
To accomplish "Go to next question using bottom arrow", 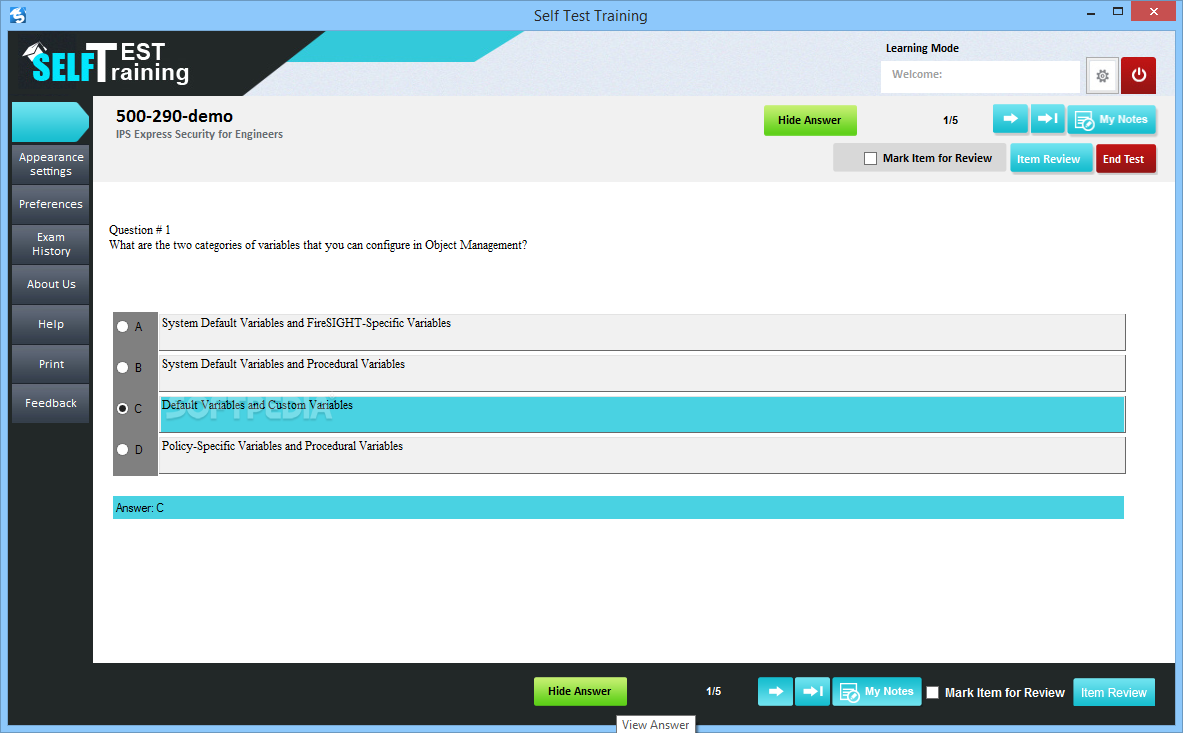I will (x=776, y=691).
